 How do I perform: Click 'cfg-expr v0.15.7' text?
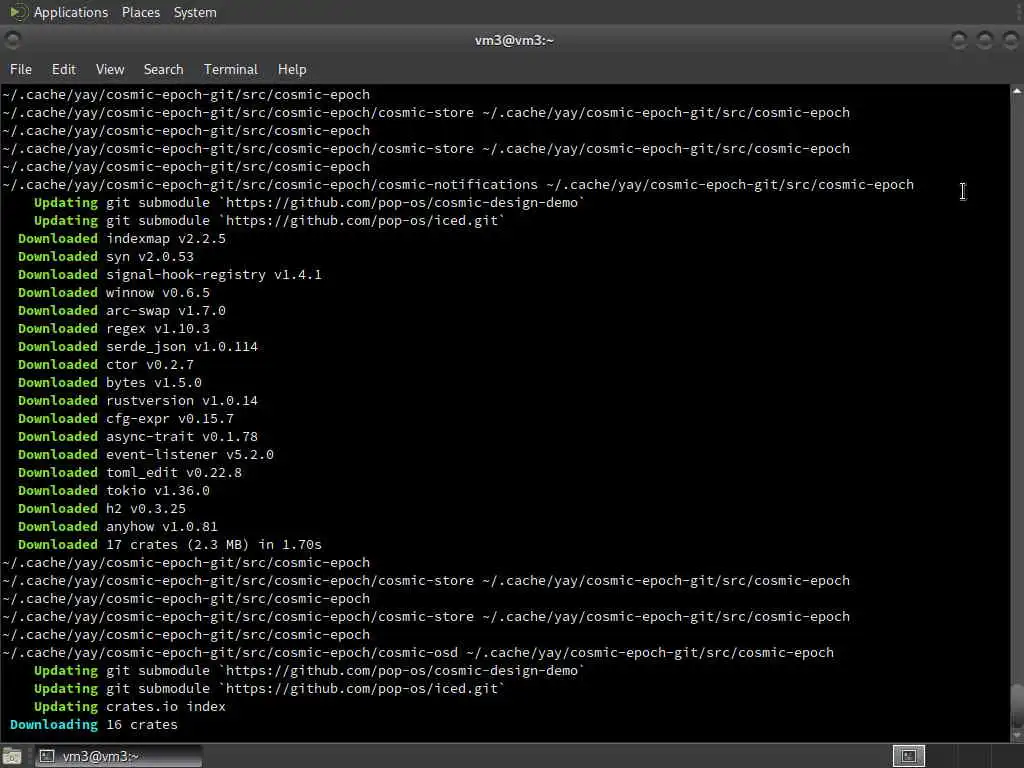(x=170, y=419)
